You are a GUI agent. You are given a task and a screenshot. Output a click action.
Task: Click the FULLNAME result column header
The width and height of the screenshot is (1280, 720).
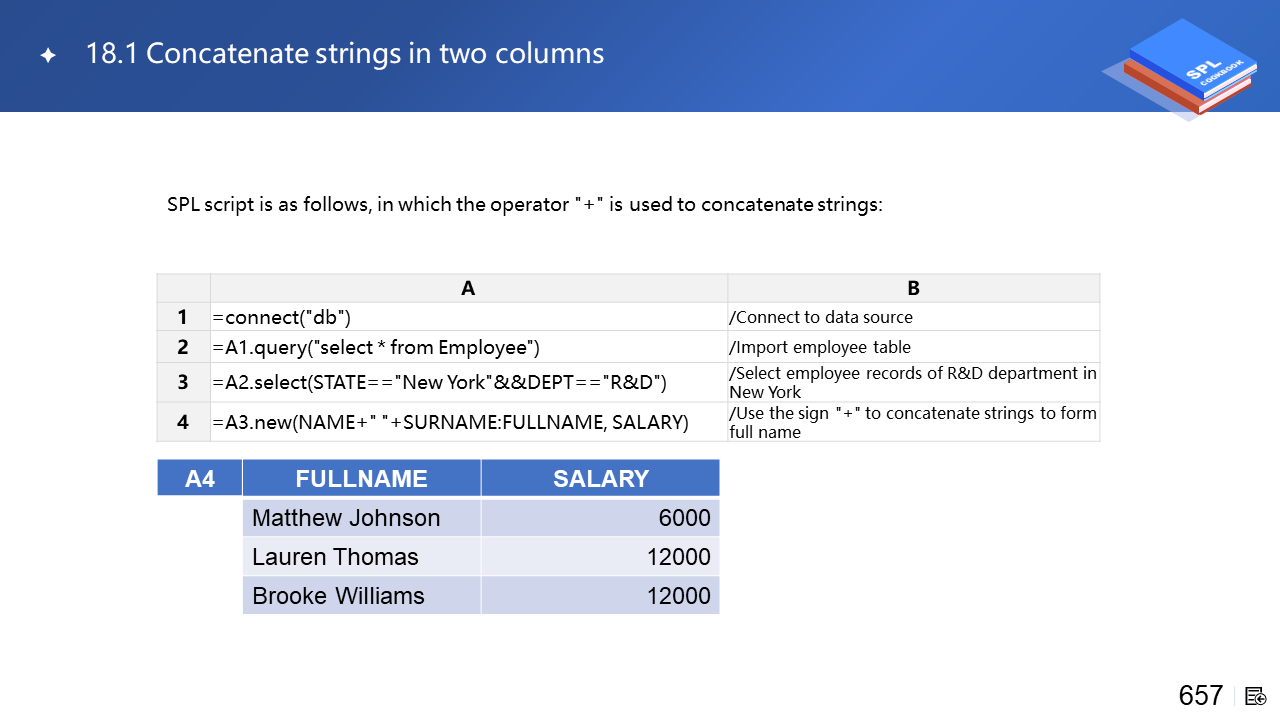click(361, 479)
